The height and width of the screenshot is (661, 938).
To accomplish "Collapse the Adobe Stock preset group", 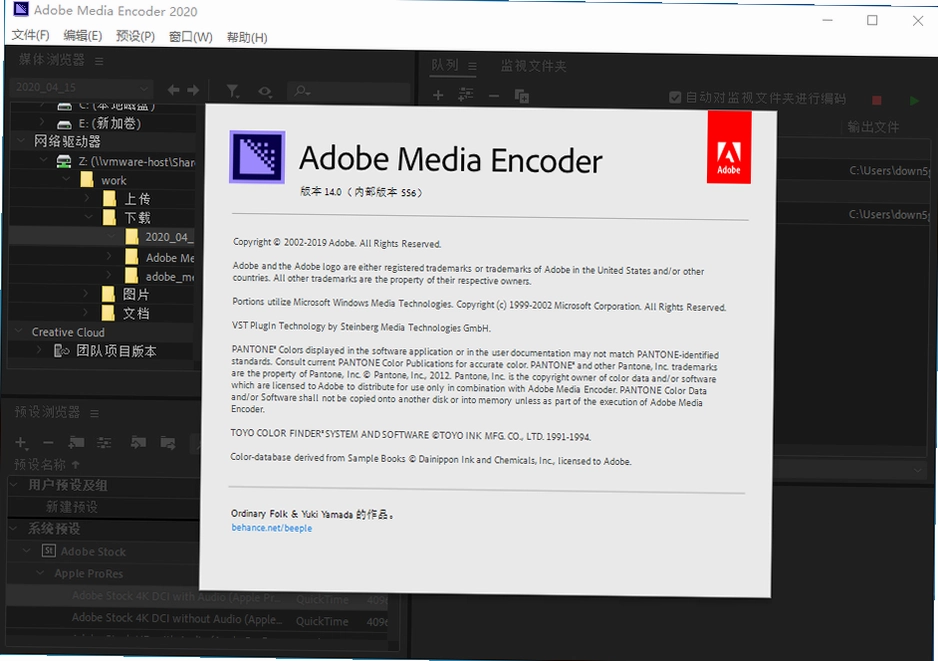I will tap(26, 550).
